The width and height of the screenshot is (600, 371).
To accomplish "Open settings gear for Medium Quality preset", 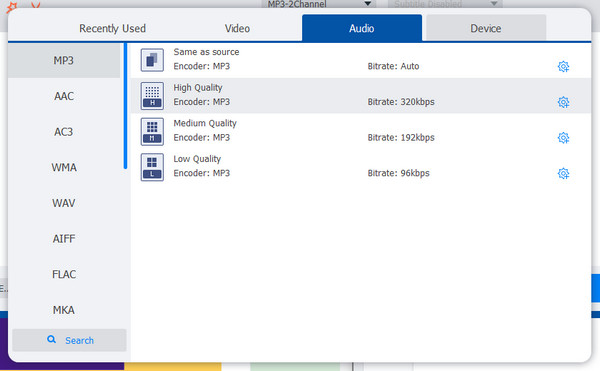I will click(563, 138).
